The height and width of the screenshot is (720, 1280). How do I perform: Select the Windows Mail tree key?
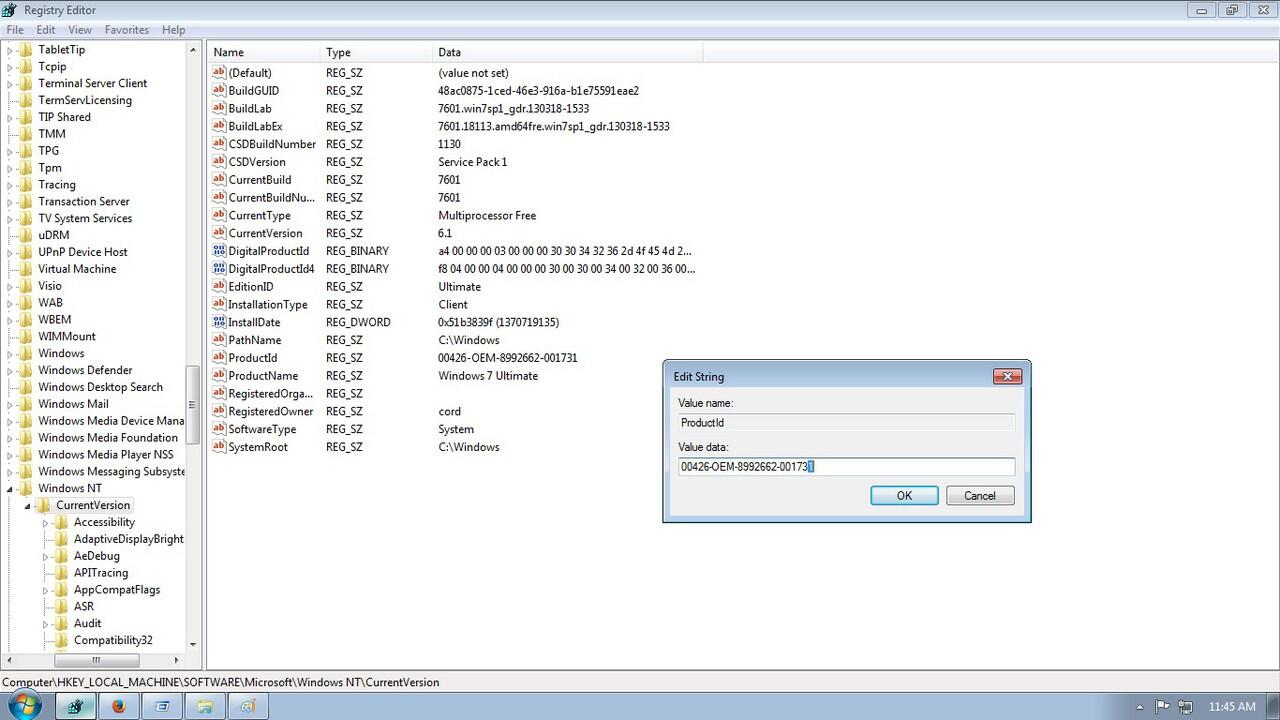pyautogui.click(x=73, y=404)
